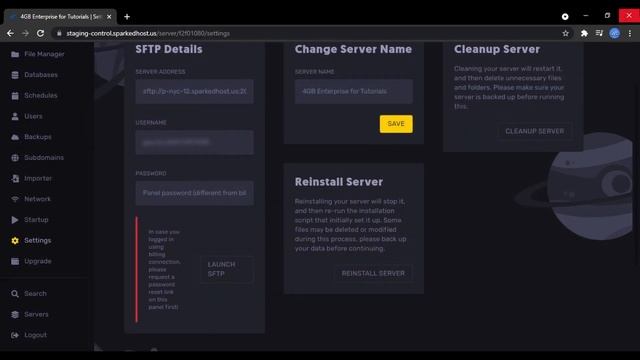The height and width of the screenshot is (360, 640).
Task: View site info lock icon
Action: point(59,33)
